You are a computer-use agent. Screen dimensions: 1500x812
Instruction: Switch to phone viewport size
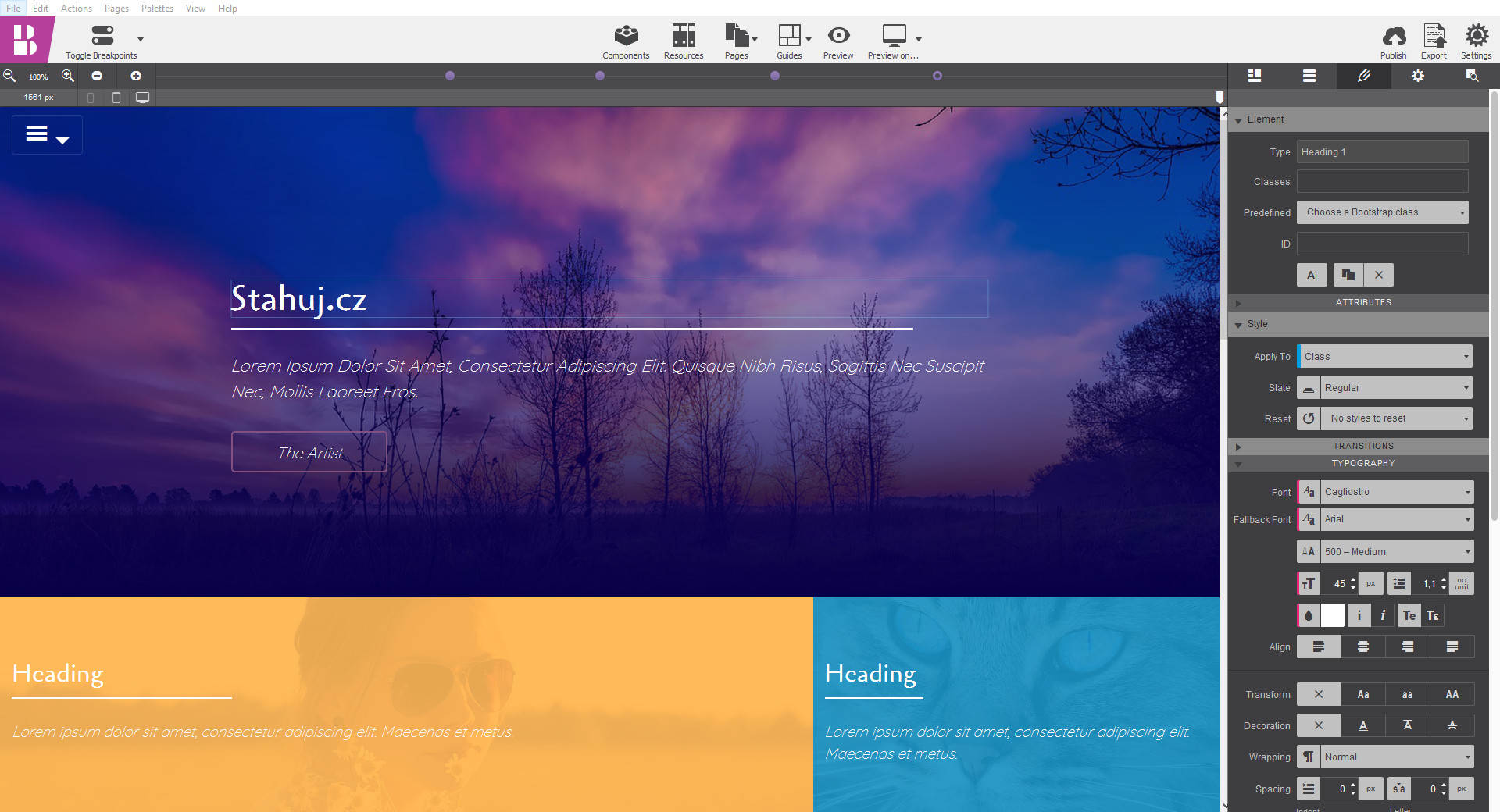[91, 98]
